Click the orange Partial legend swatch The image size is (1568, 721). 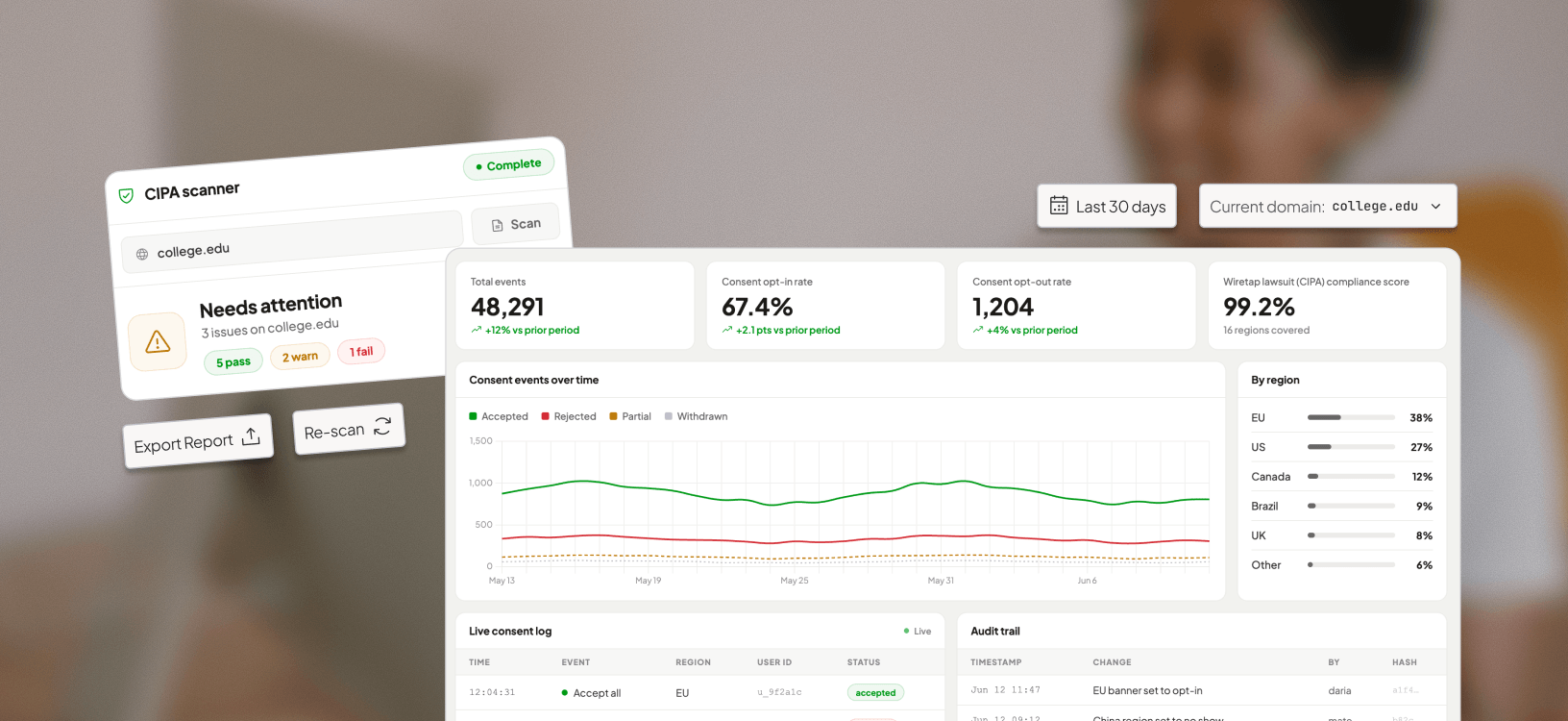coord(614,416)
